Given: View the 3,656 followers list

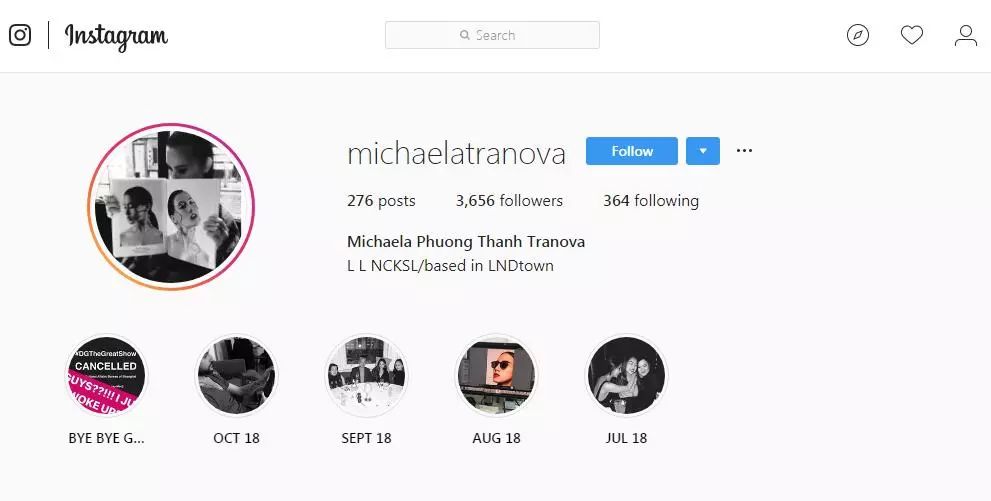Looking at the screenshot, I should coord(509,201).
